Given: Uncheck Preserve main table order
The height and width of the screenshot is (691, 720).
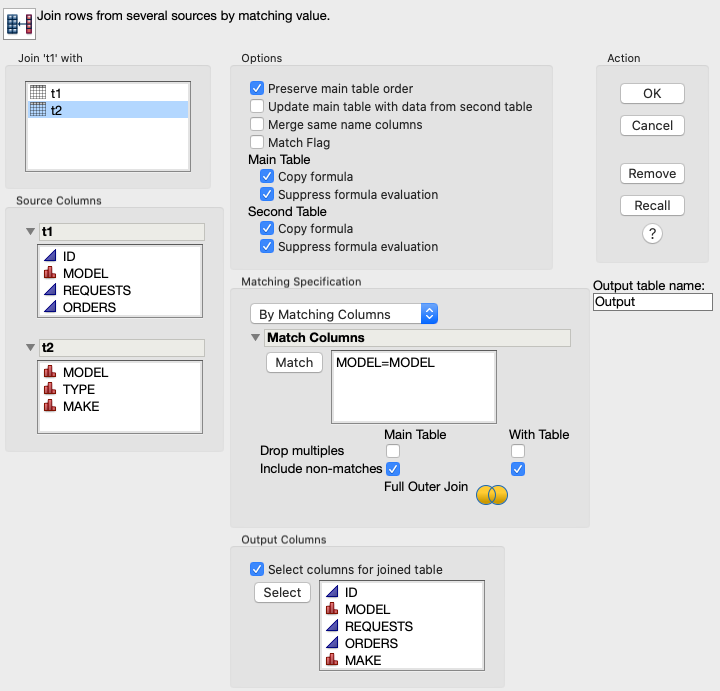Looking at the screenshot, I should tap(257, 88).
